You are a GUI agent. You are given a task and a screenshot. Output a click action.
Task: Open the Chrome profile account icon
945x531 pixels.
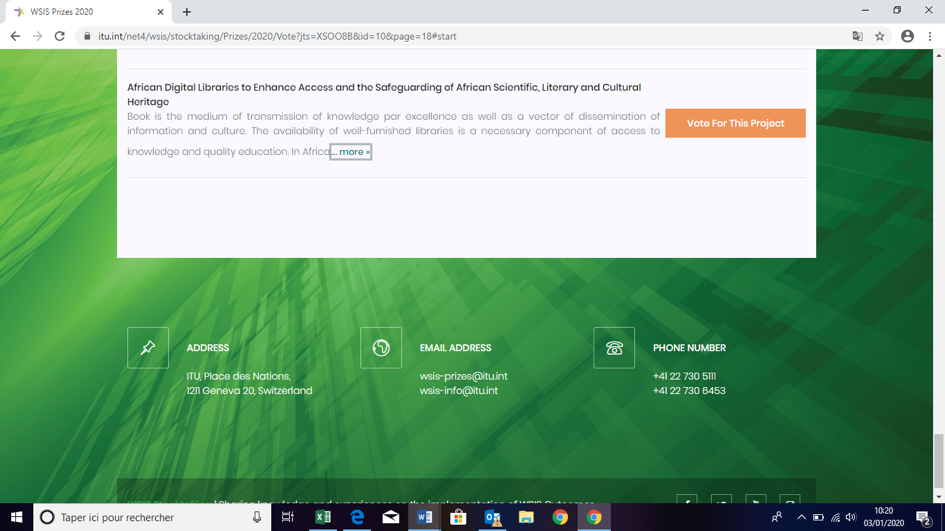pos(907,36)
